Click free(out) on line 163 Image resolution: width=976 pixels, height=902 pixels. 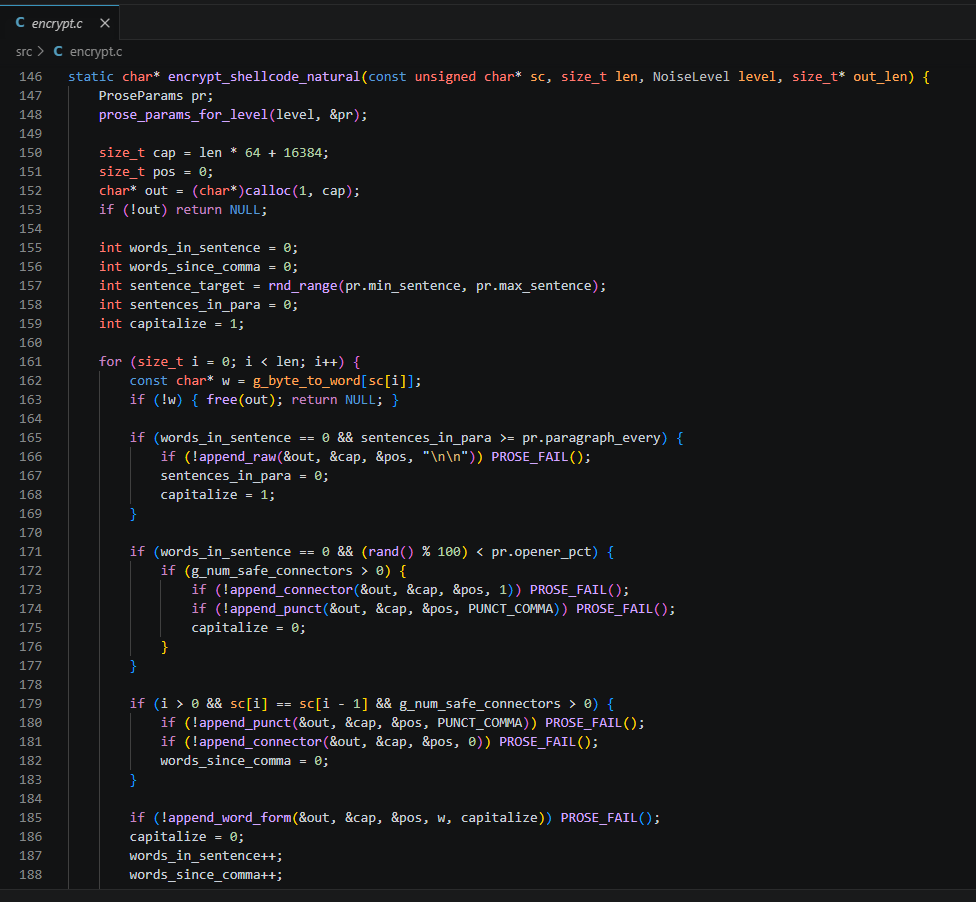pyautogui.click(x=241, y=400)
